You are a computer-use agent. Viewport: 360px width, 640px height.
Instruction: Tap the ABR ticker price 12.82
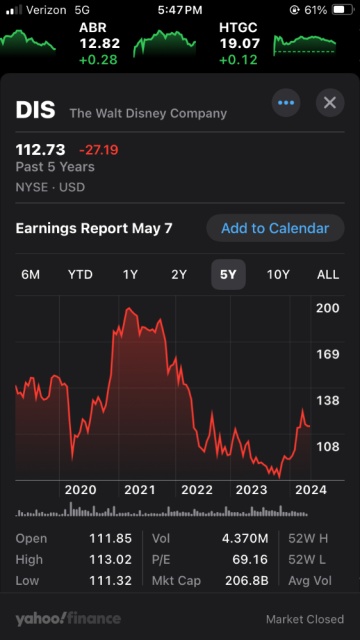click(100, 43)
